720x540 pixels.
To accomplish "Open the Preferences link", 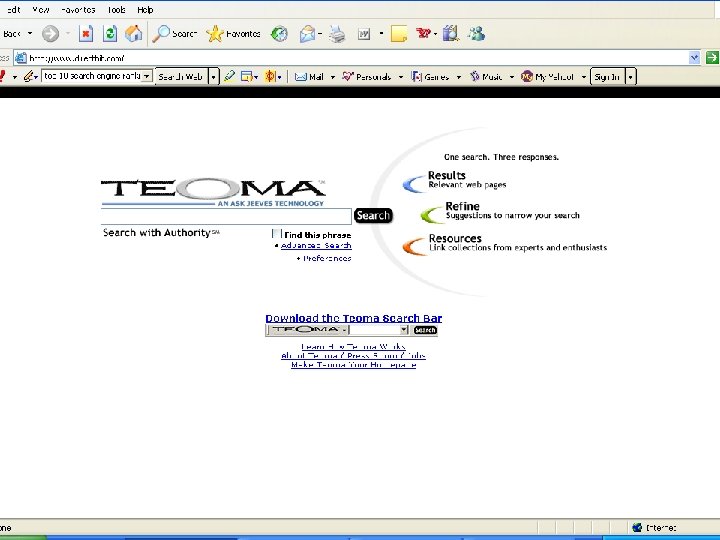I will tap(327, 259).
